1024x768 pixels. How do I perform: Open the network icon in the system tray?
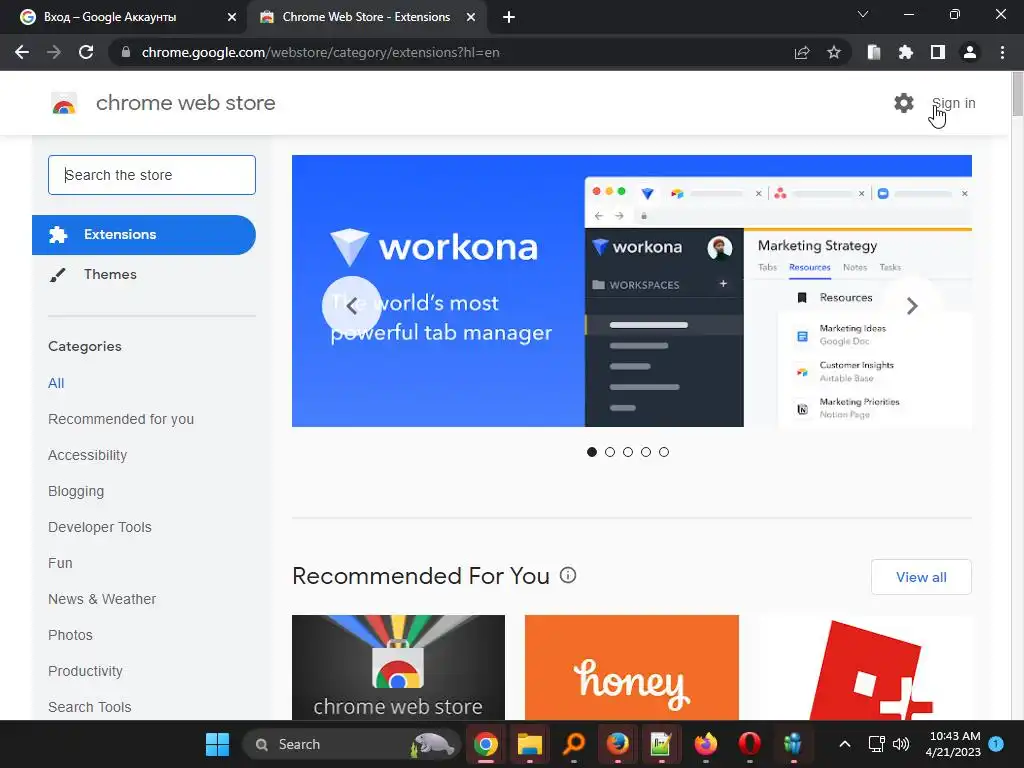coord(876,744)
